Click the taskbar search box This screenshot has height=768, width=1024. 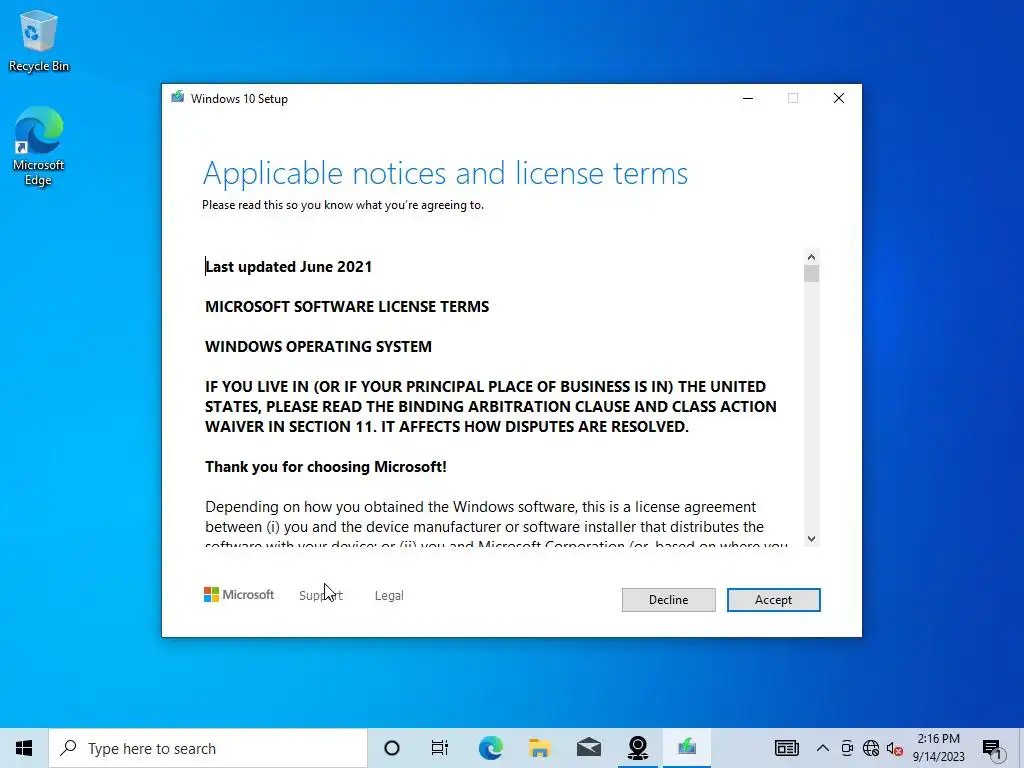208,748
